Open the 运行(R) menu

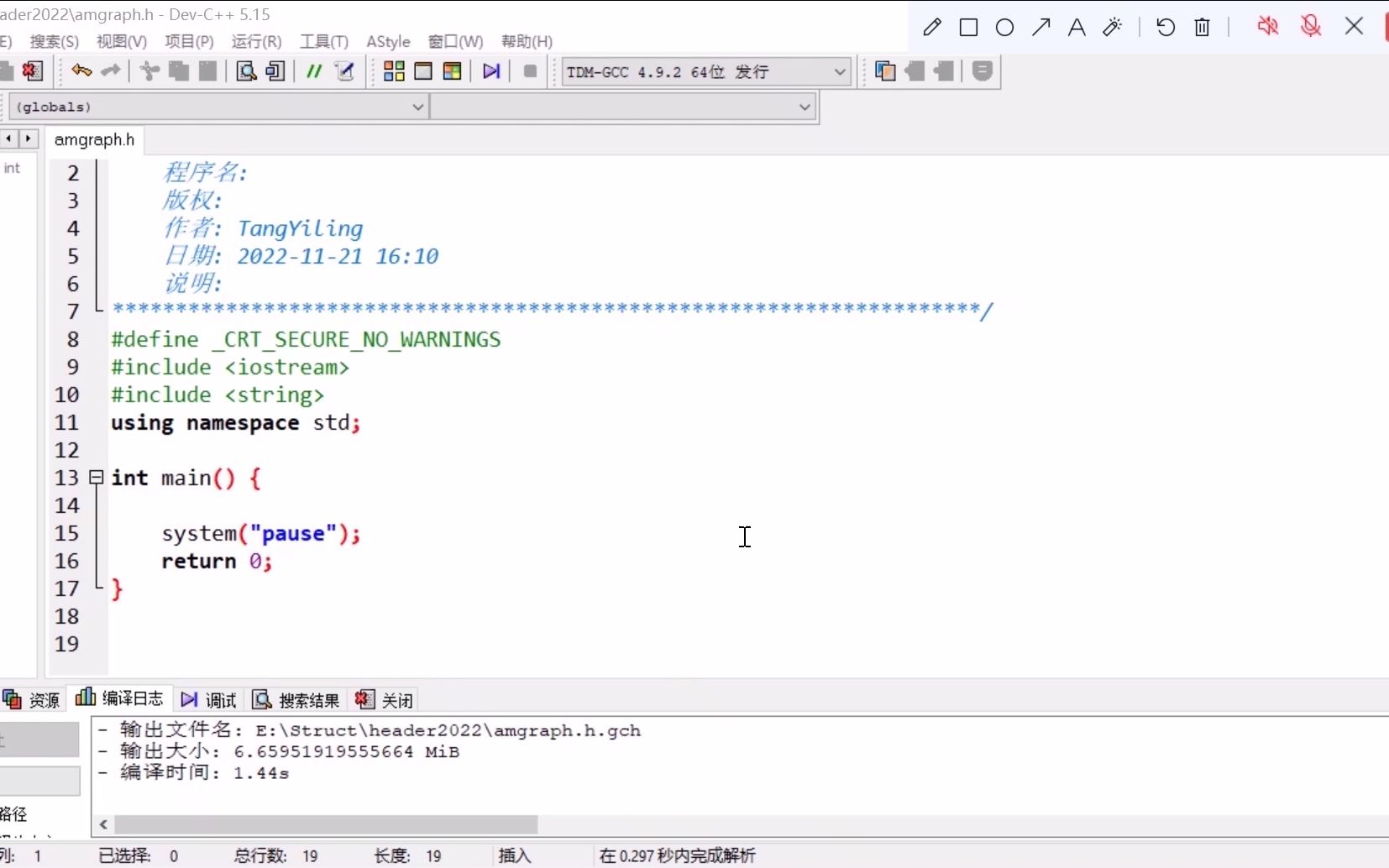pyautogui.click(x=256, y=41)
